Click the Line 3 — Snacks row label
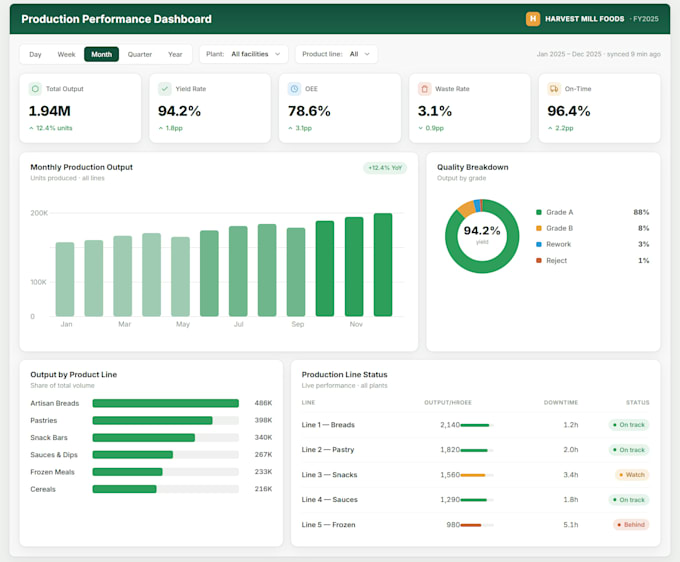 tap(330, 475)
